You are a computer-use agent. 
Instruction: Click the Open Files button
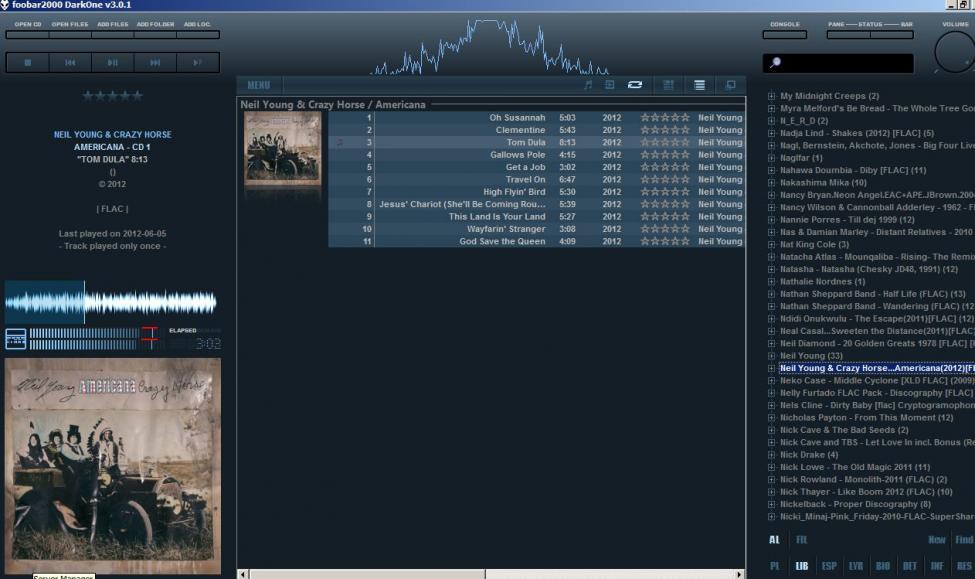pos(70,35)
